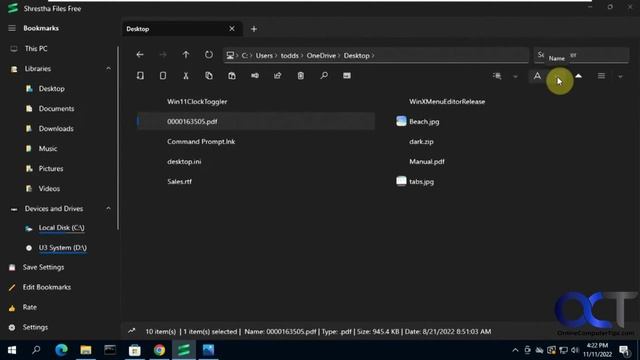The height and width of the screenshot is (360, 640).
Task: Open Google Chrome from taskbar
Action: 159,350
